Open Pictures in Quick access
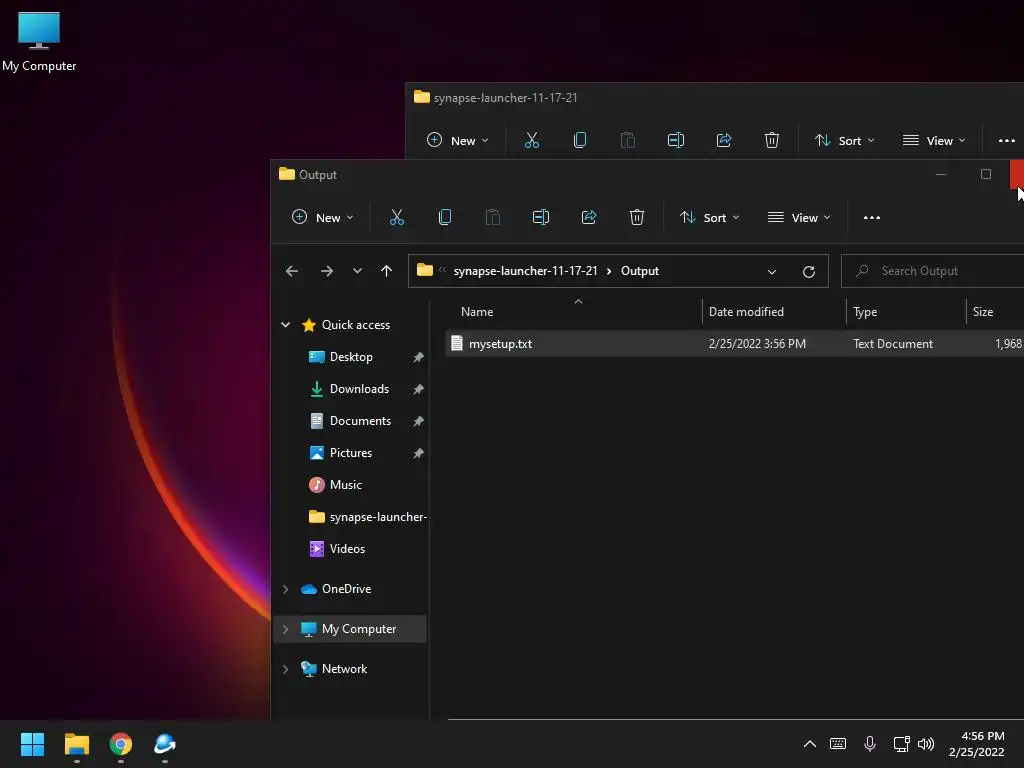The image size is (1024, 768). (351, 453)
